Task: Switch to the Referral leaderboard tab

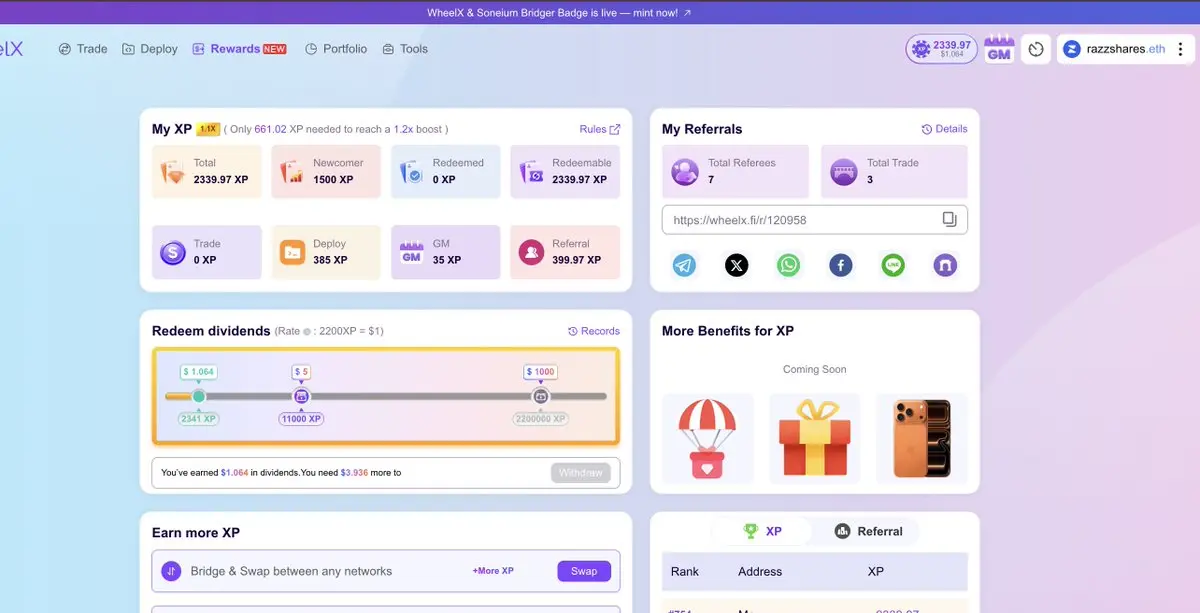Action: pos(869,531)
